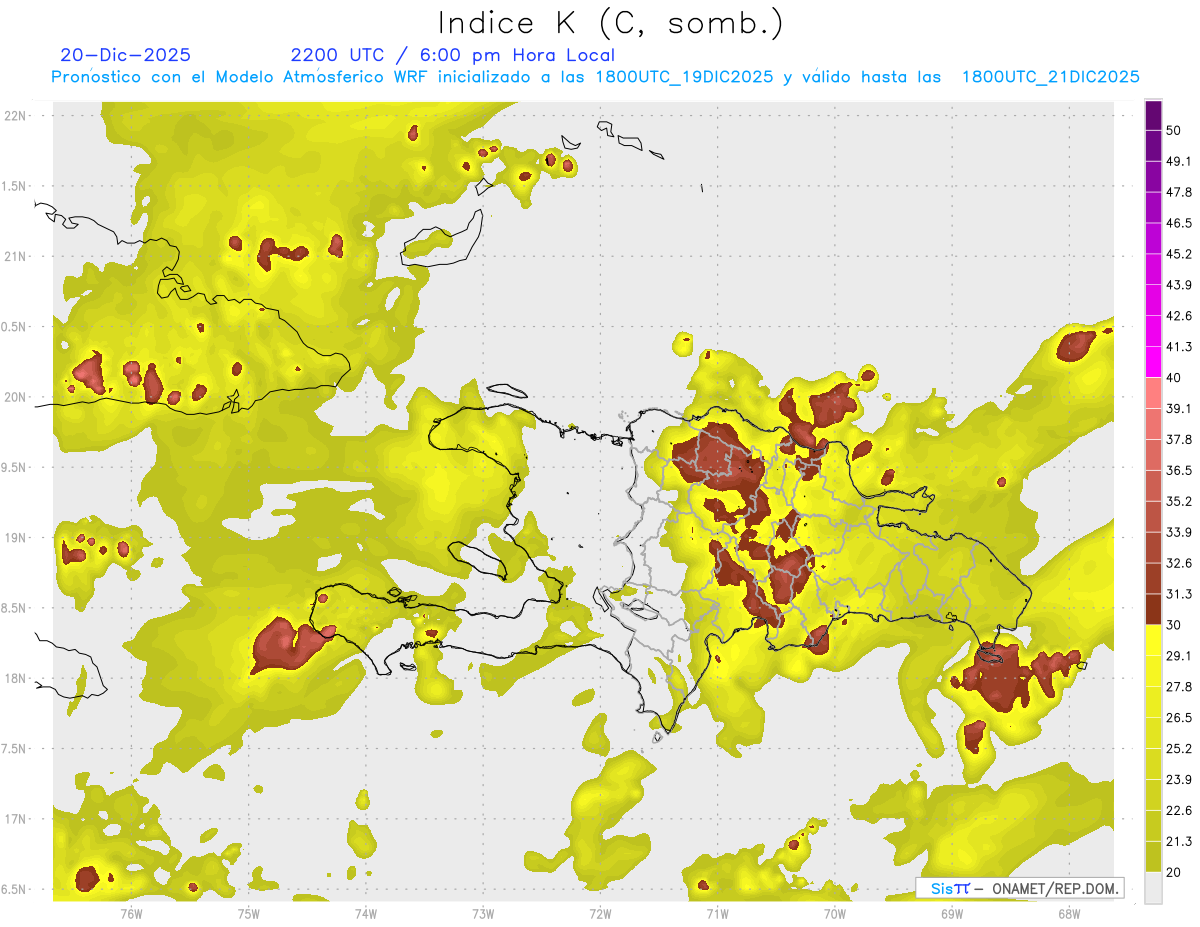Image resolution: width=1200 pixels, height=927 pixels.
Task: Click the longitude label "72W"
Action: pyautogui.click(x=600, y=913)
